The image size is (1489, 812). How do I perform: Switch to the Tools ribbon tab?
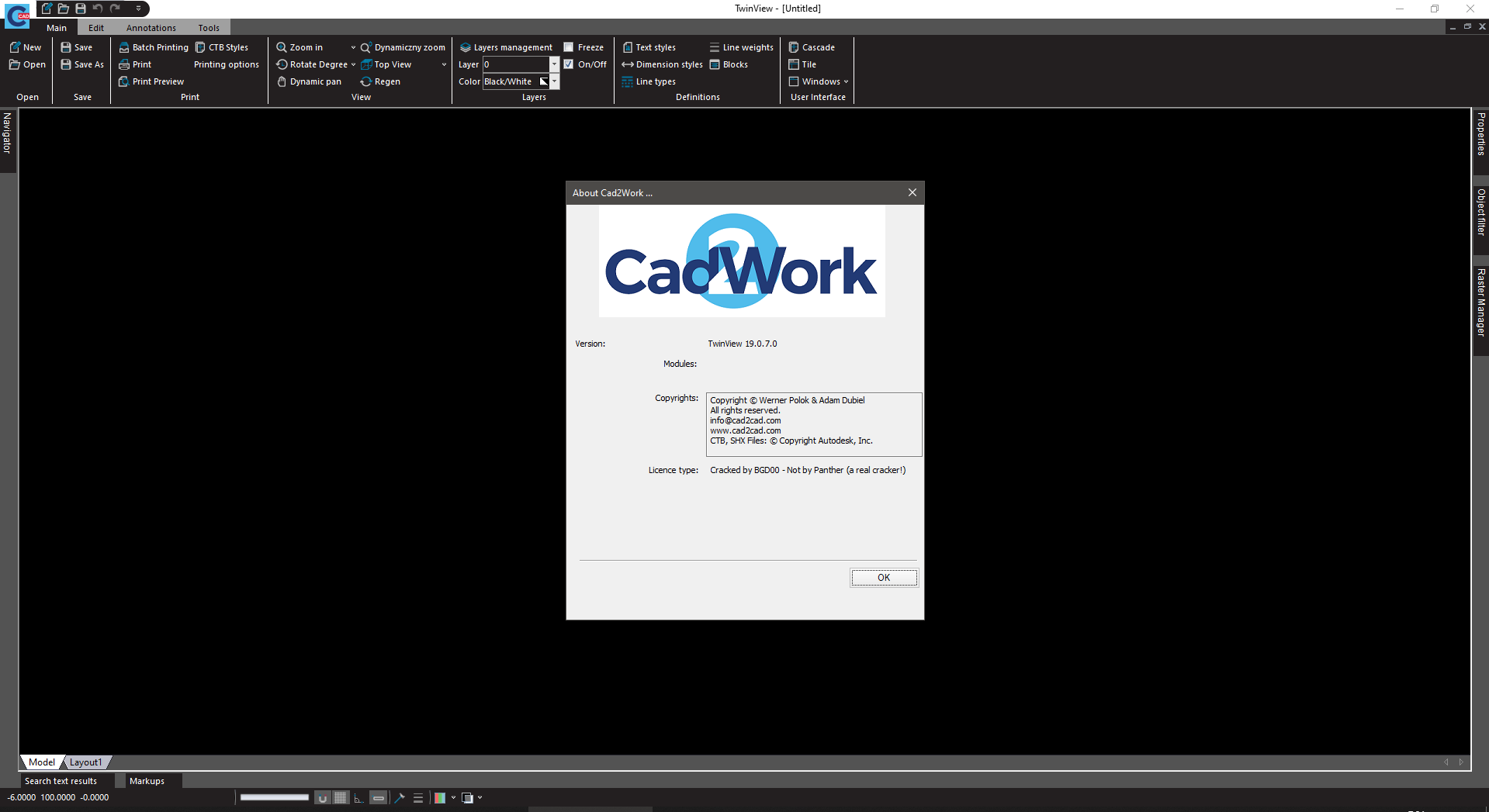click(x=209, y=28)
